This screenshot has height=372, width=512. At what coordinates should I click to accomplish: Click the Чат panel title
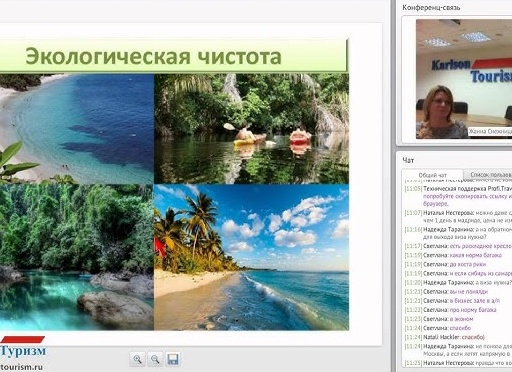click(408, 160)
